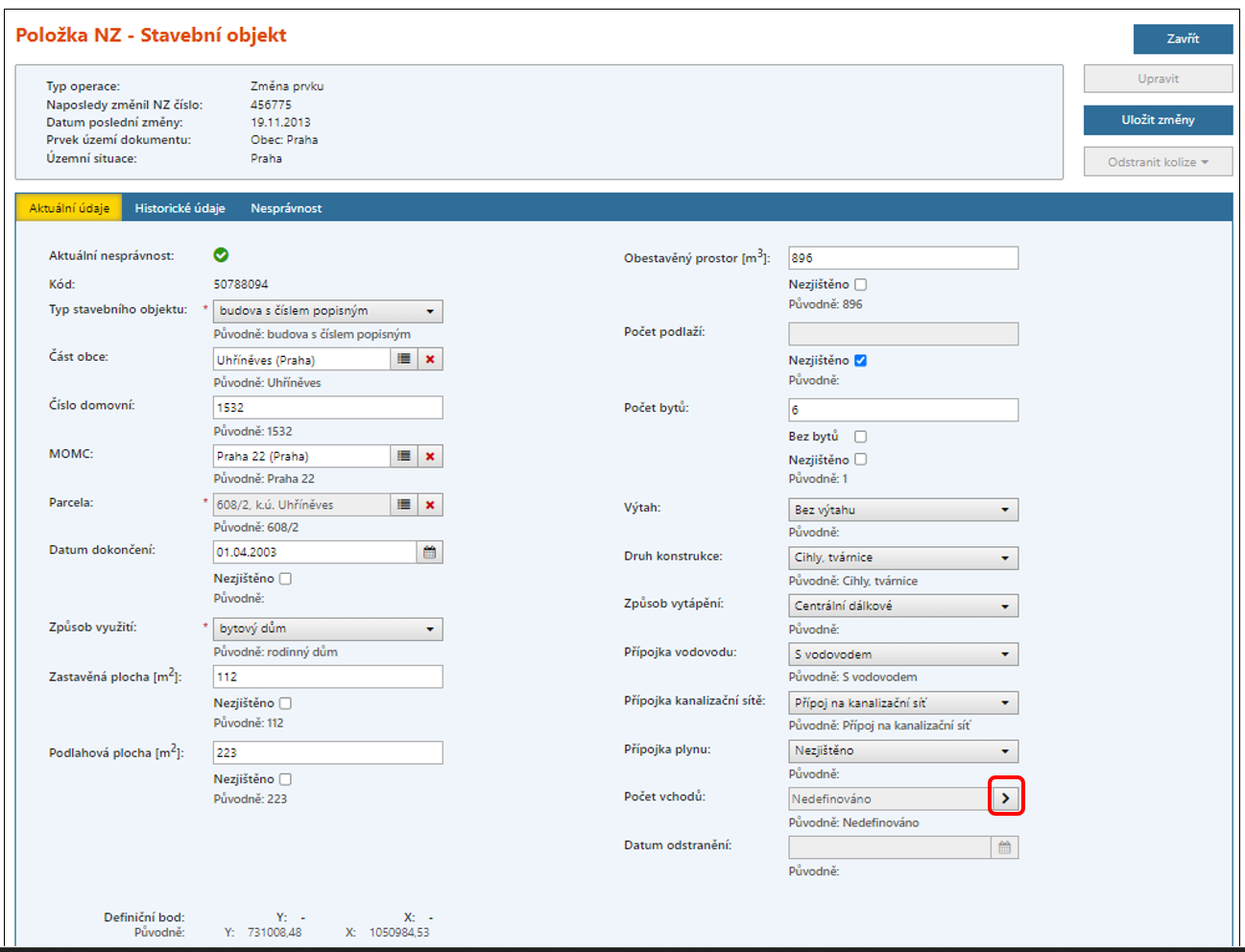Tick the Bez bytů checkbox

(x=860, y=437)
